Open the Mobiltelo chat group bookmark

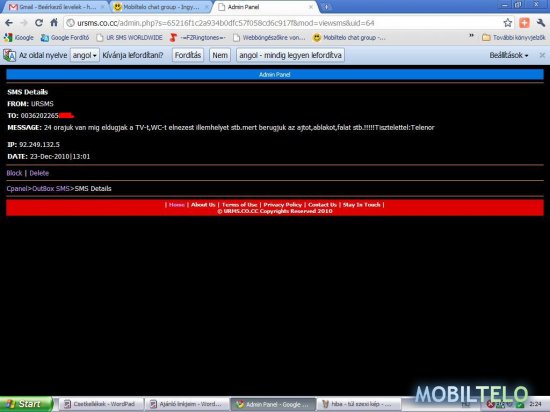pos(349,38)
